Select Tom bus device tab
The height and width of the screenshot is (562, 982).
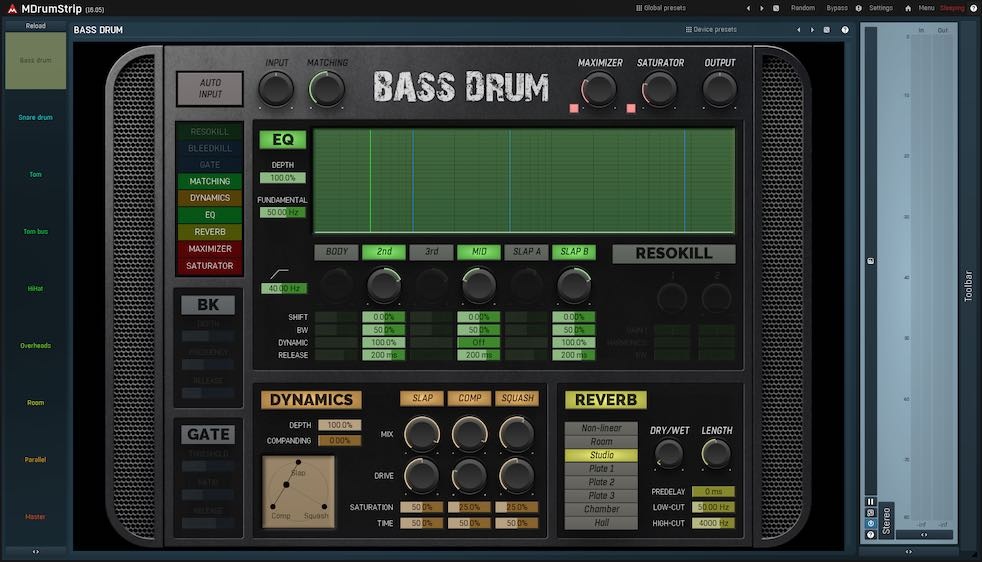coord(36,231)
